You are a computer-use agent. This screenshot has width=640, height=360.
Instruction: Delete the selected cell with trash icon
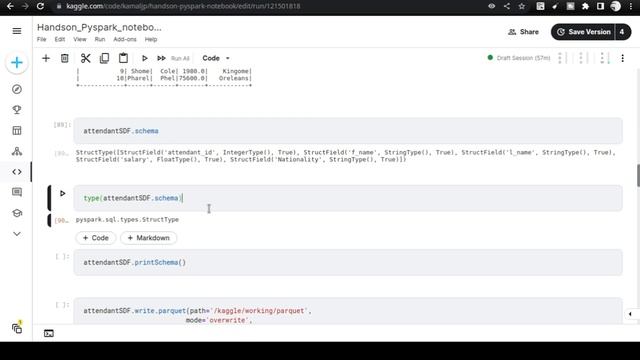pos(64,58)
